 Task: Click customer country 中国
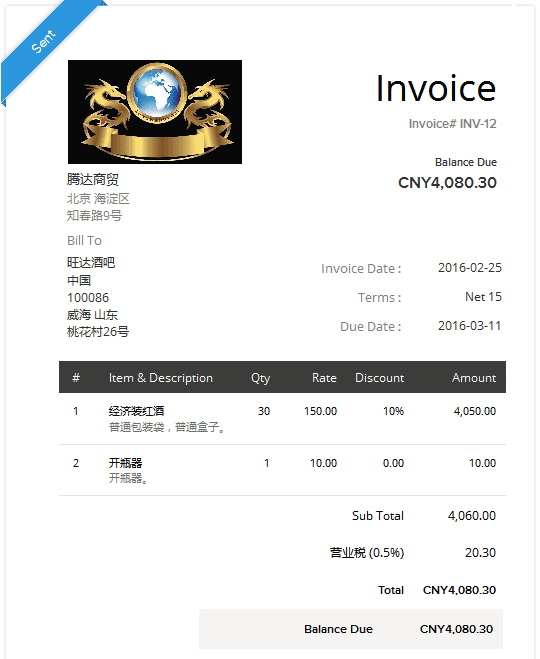(79, 280)
